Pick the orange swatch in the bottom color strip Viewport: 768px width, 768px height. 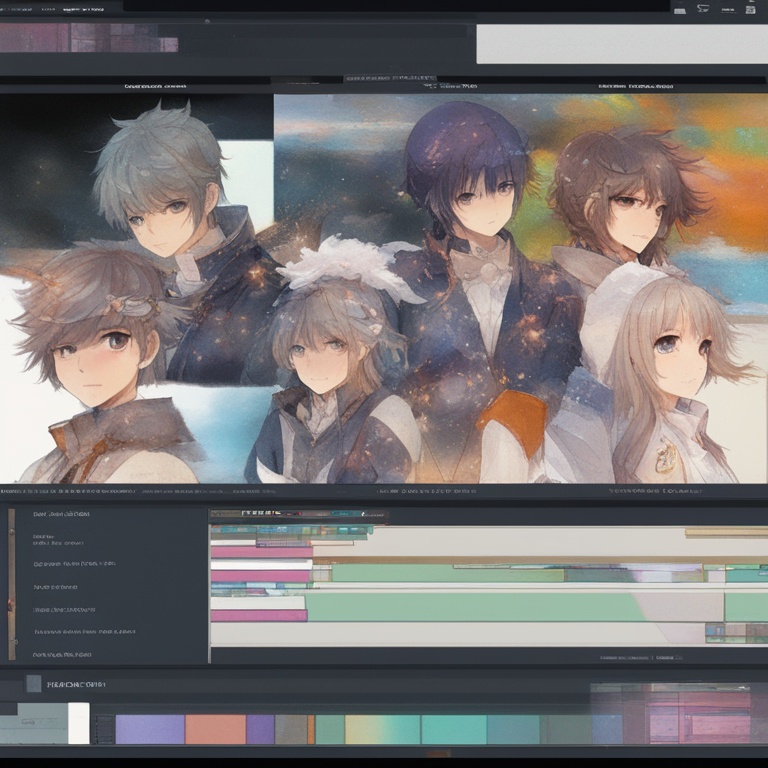pyautogui.click(x=215, y=729)
